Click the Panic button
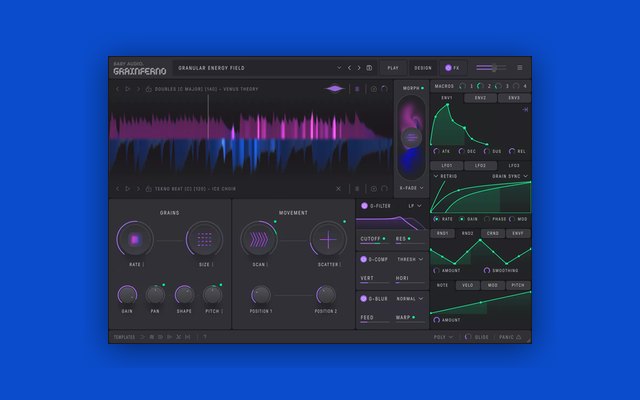 coord(510,337)
